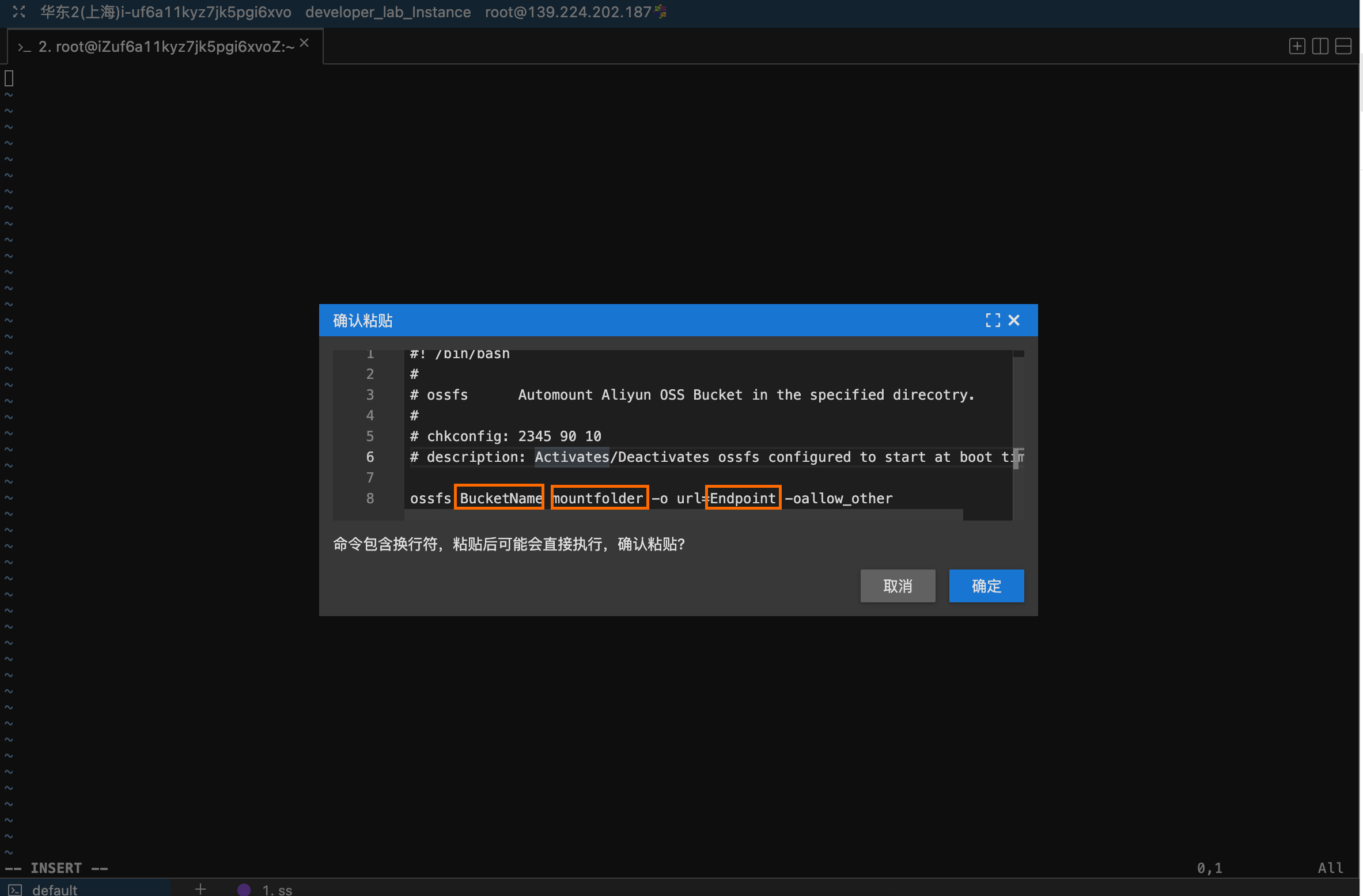Click the warning message 命令包含换行符
The image size is (1363, 896).
(509, 544)
